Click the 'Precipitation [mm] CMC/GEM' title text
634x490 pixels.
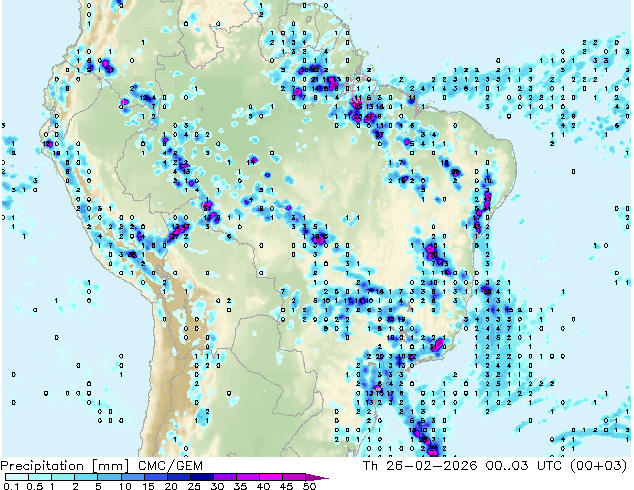coord(101,466)
